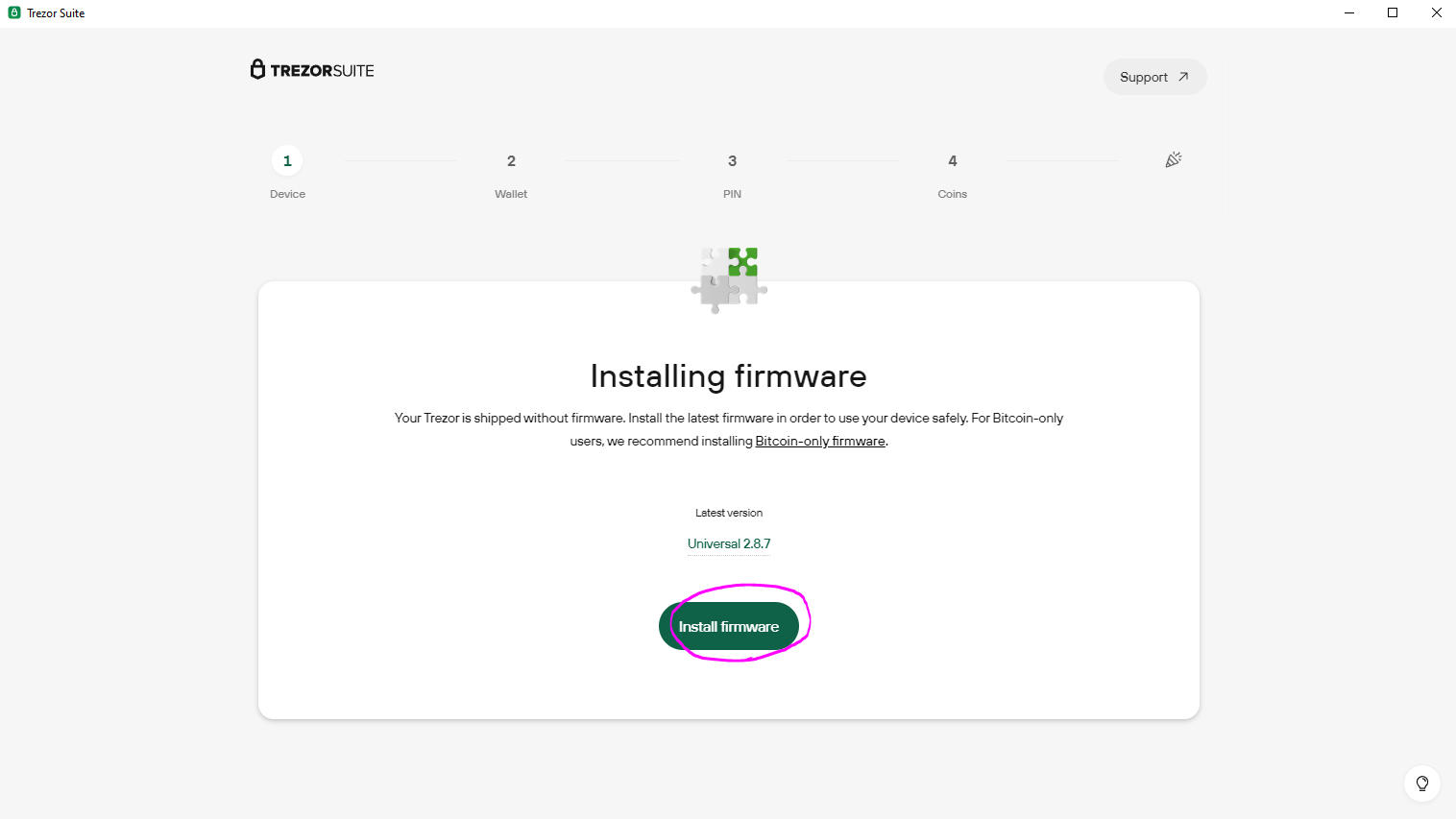Select step 4 Coins
Screen dimensions: 1456x819
tap(952, 161)
